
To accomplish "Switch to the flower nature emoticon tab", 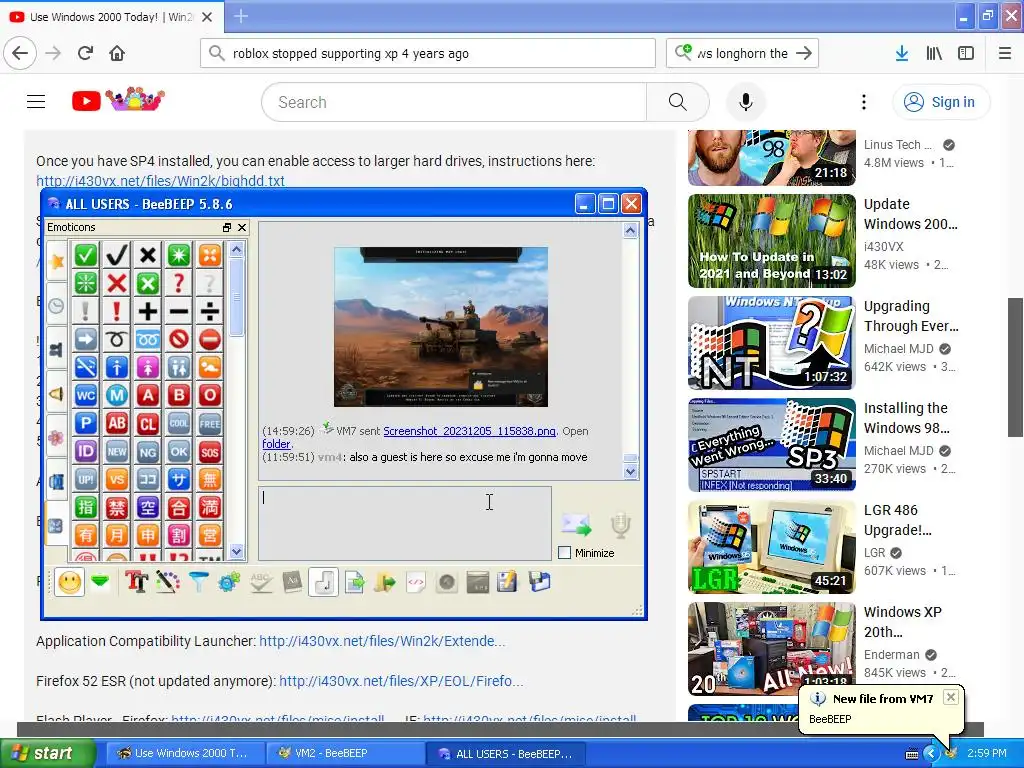I will tap(57, 437).
